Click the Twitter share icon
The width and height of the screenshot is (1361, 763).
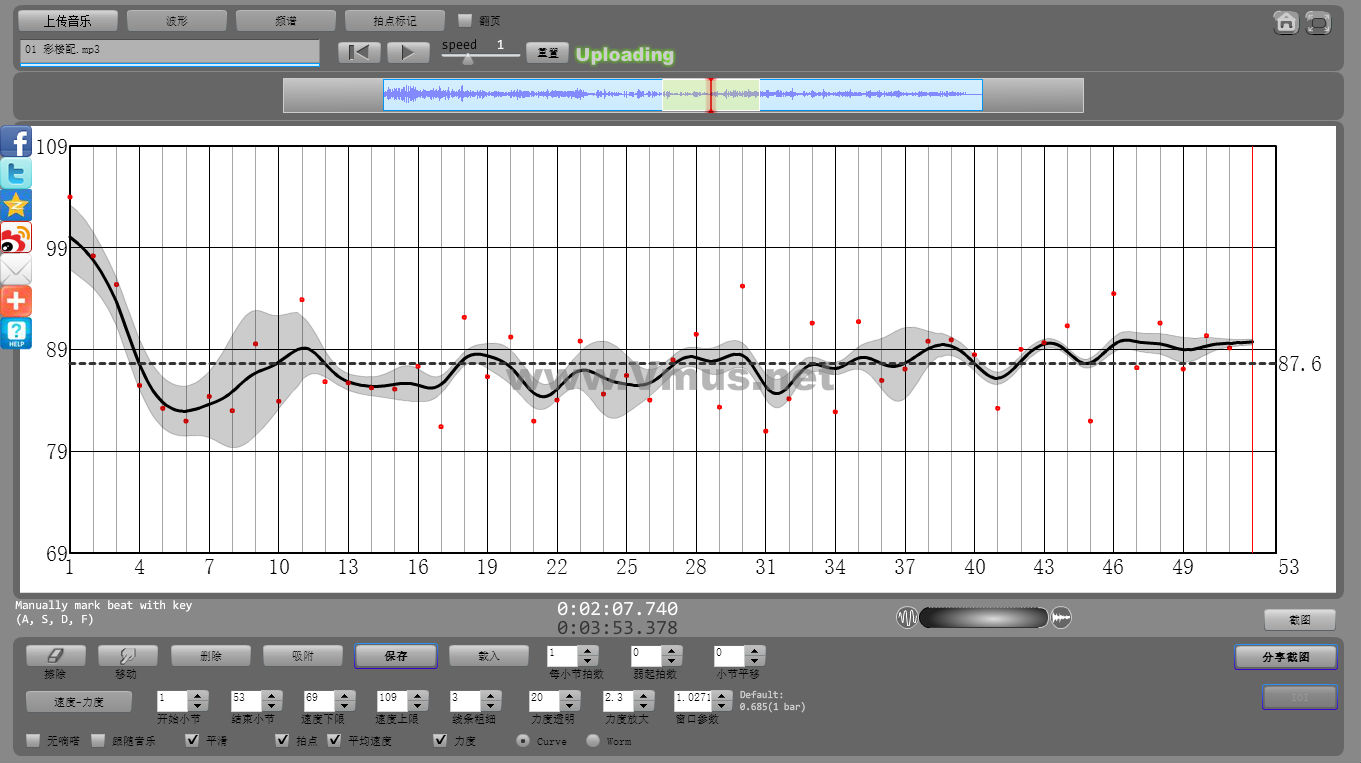point(16,173)
